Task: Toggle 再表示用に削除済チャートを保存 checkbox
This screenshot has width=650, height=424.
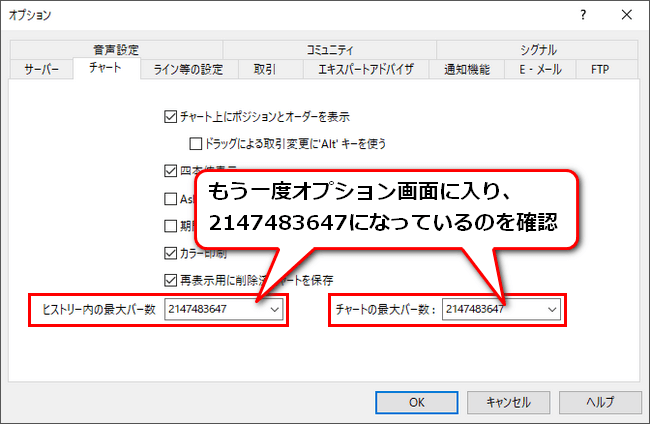Action: pos(170,281)
